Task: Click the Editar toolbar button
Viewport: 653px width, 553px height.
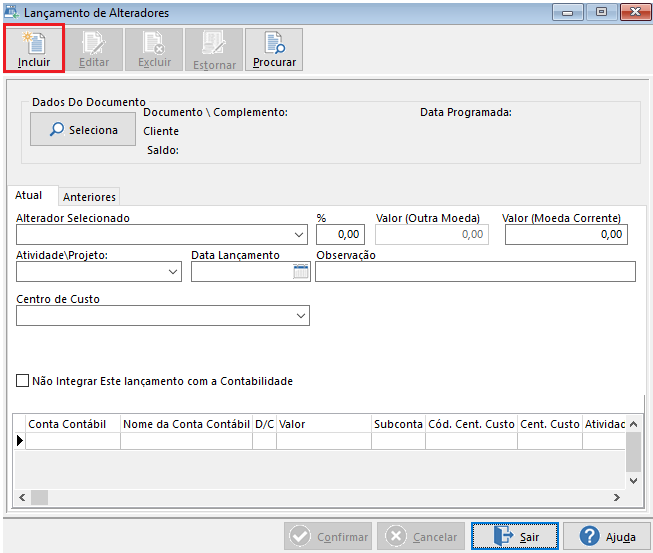Action: coord(94,50)
